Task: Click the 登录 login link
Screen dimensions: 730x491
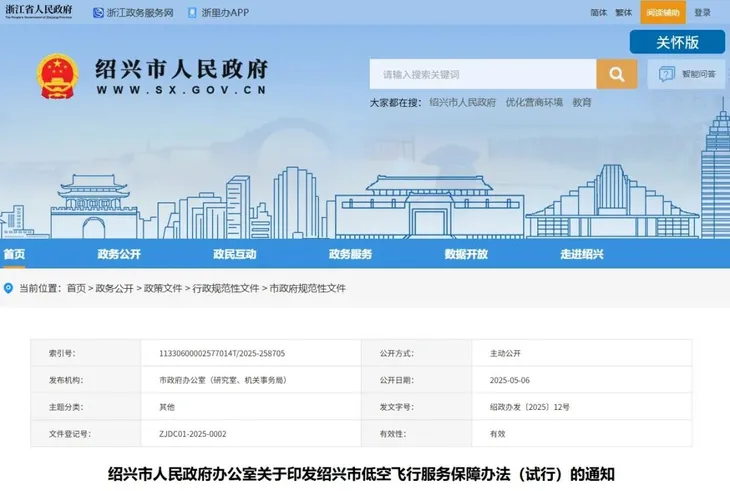Action: 702,13
